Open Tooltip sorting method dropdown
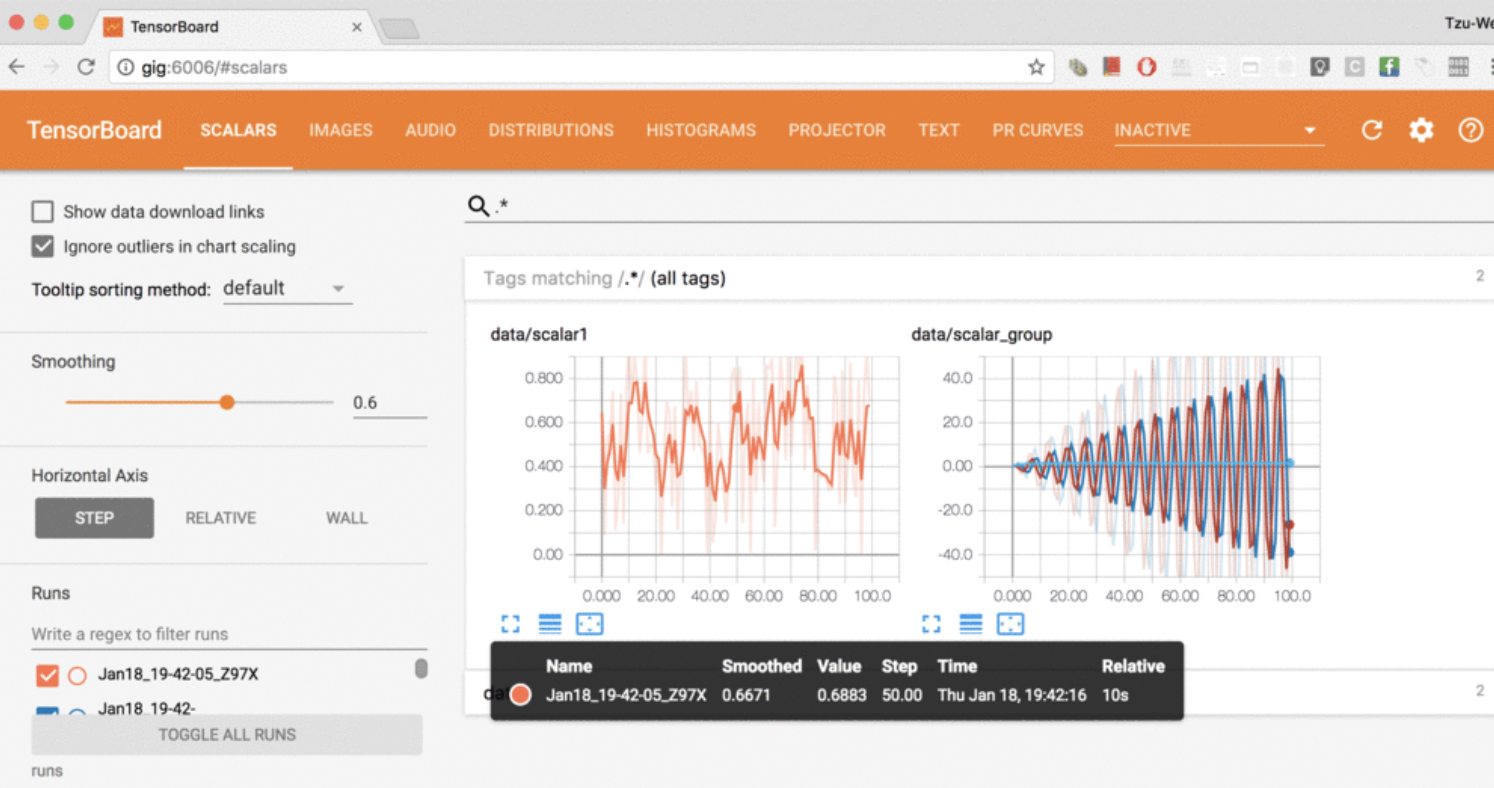1494x788 pixels. tap(287, 289)
